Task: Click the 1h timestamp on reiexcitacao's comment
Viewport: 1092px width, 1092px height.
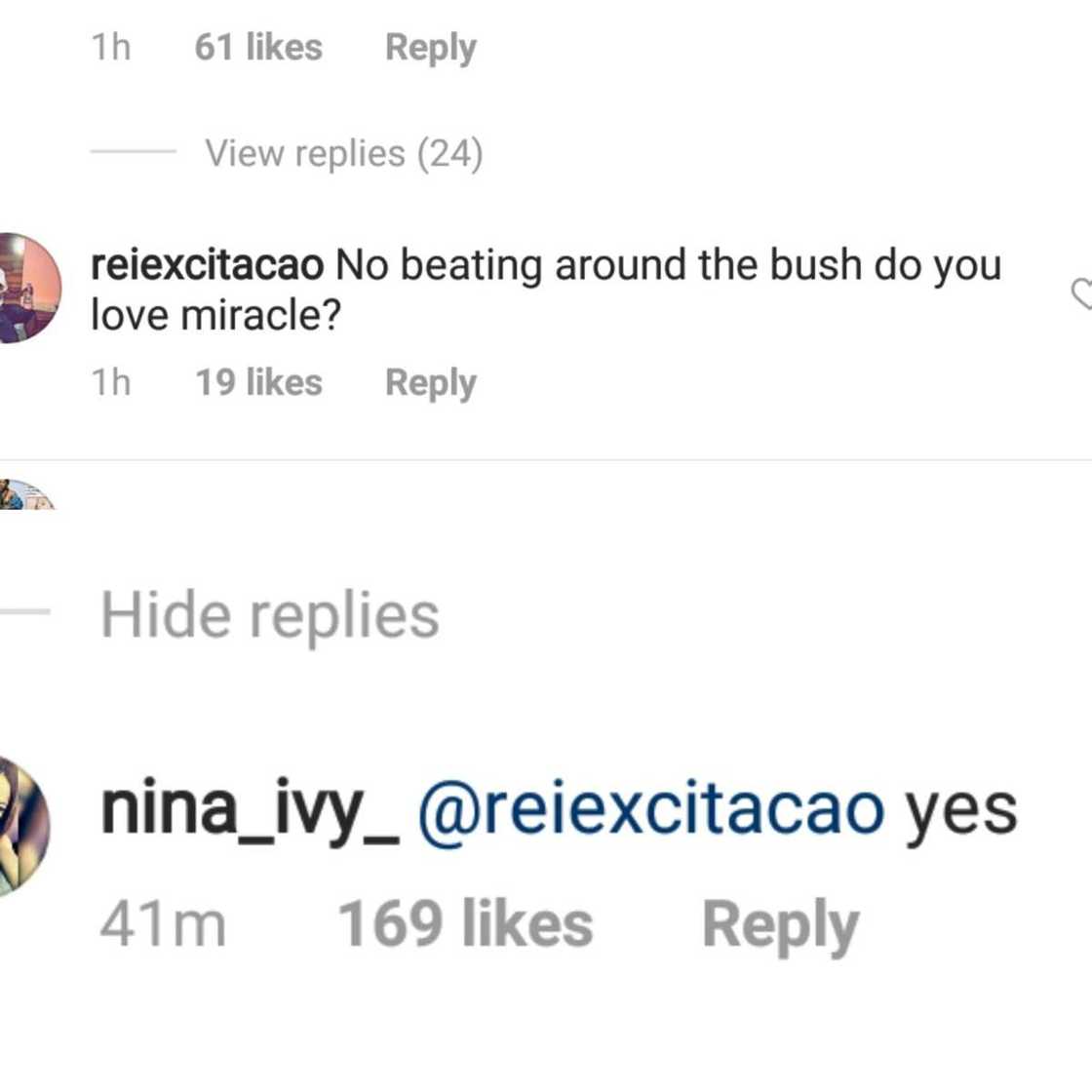Action: point(113,382)
